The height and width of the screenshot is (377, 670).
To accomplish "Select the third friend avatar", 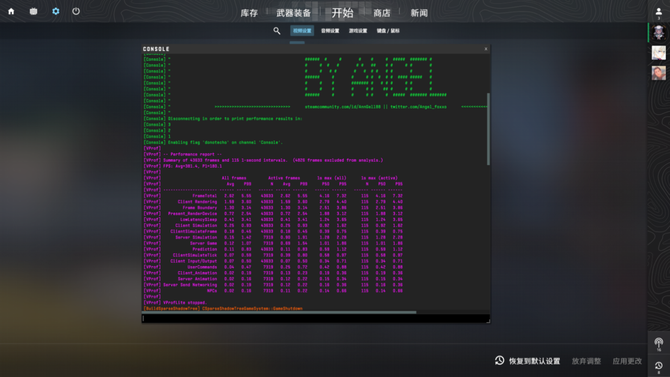I will 658,73.
